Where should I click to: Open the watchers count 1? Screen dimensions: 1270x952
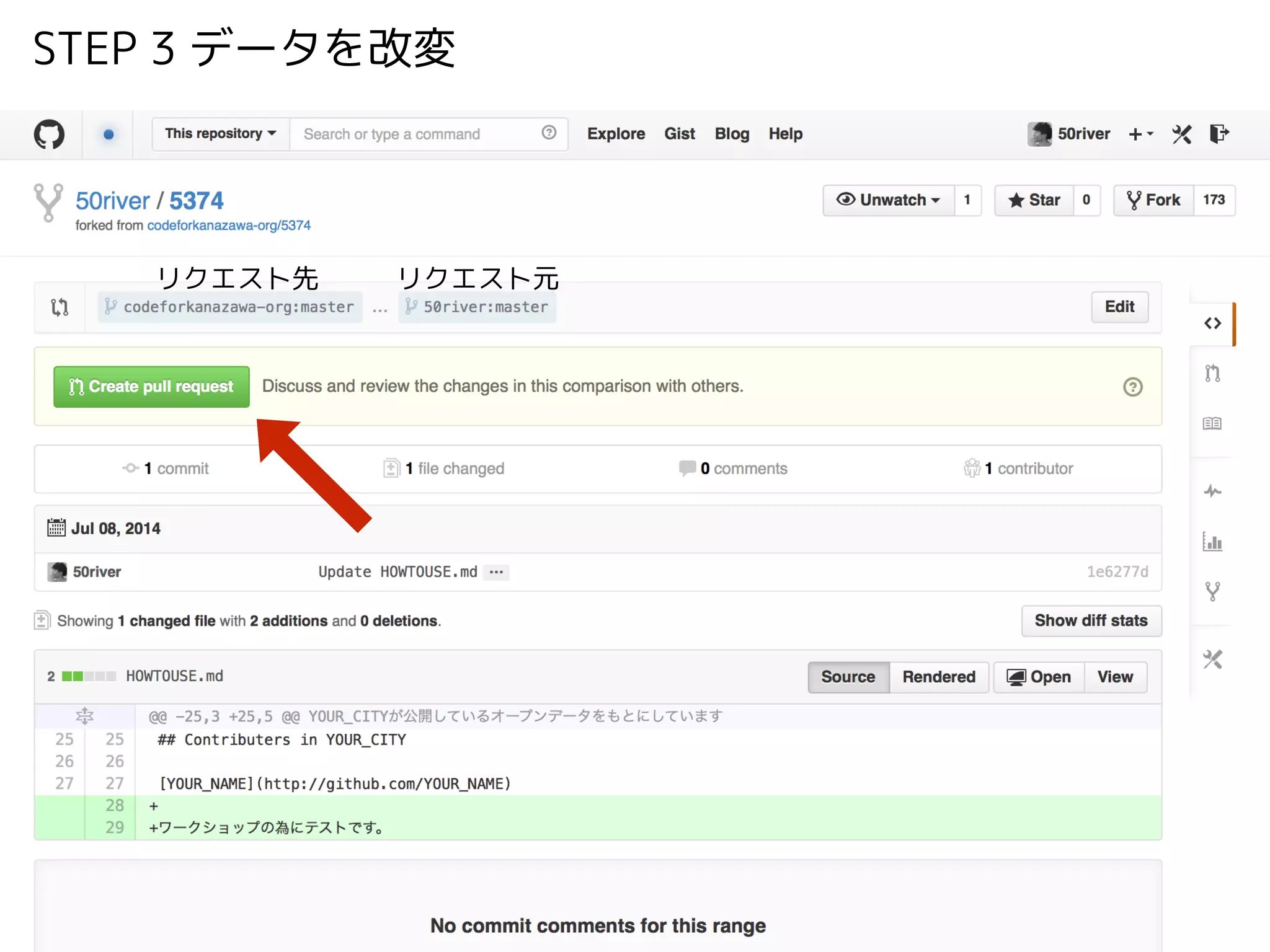pyautogui.click(x=967, y=200)
